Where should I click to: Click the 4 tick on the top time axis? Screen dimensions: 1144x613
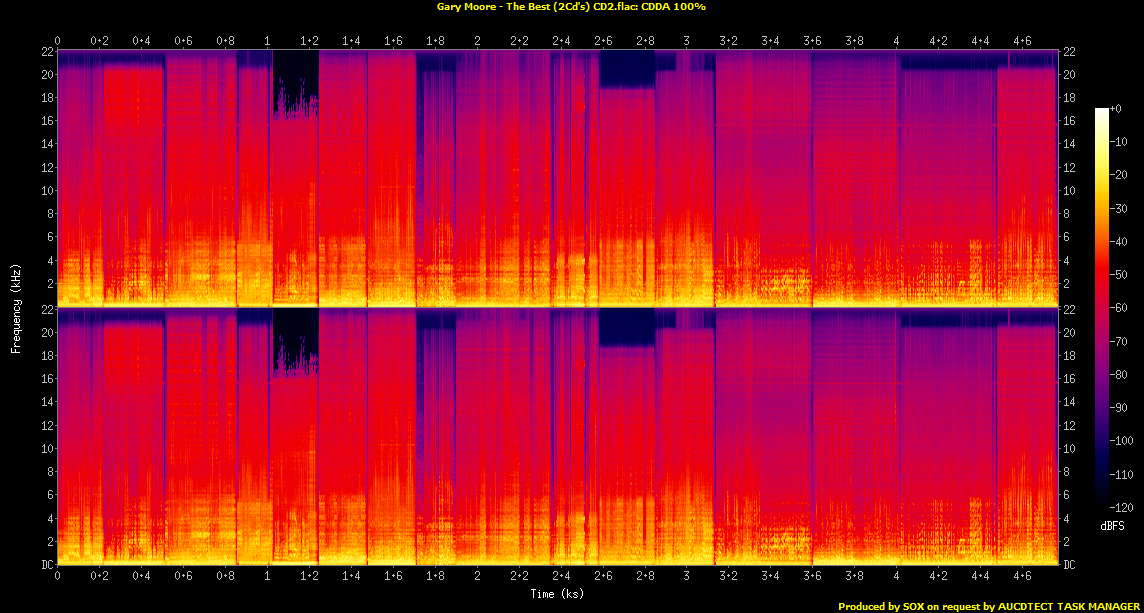(897, 40)
